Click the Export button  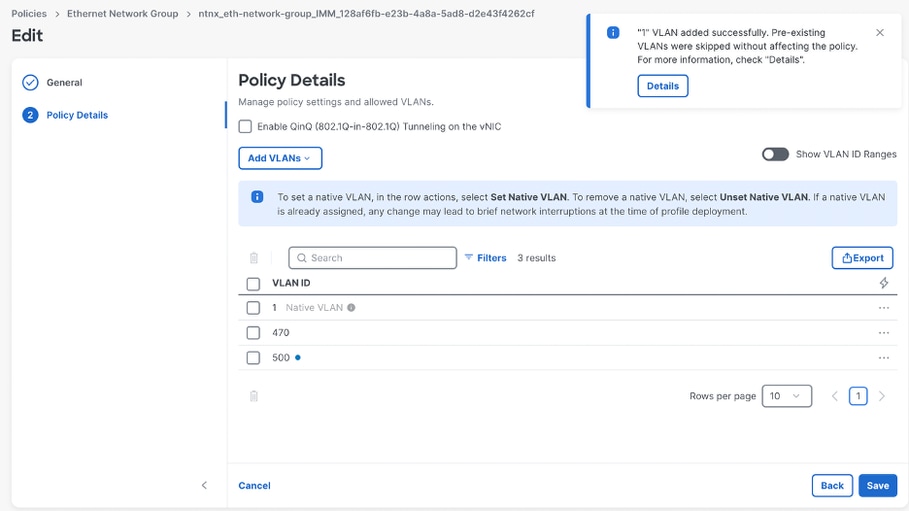(x=862, y=258)
